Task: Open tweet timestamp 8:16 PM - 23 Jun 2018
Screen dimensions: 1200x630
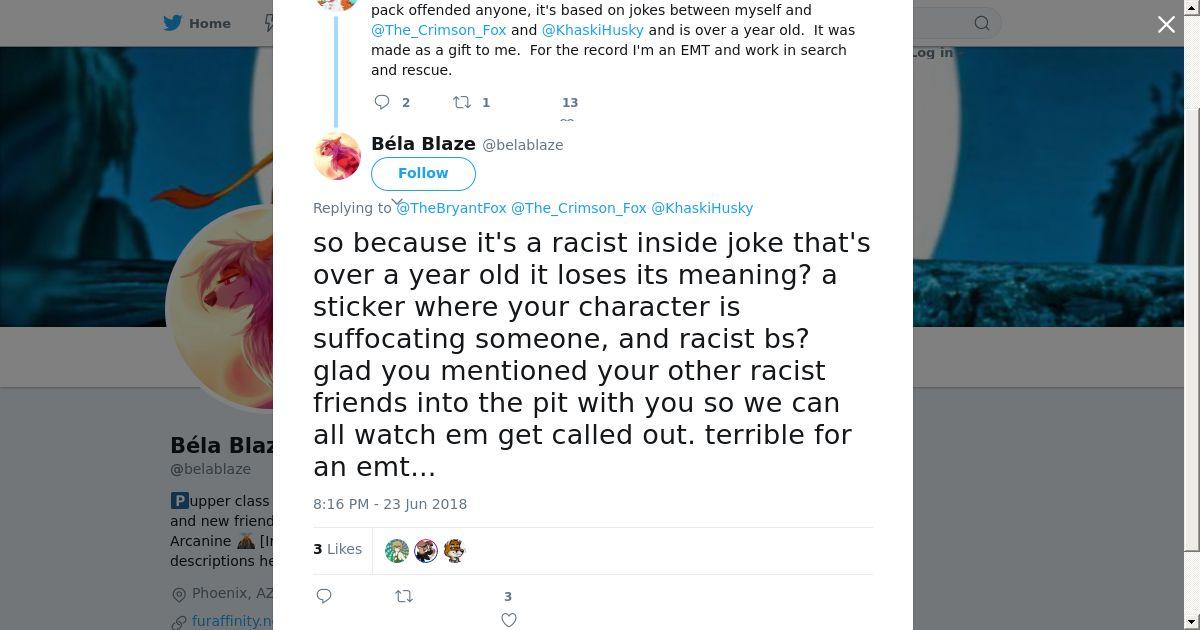Action: (390, 504)
